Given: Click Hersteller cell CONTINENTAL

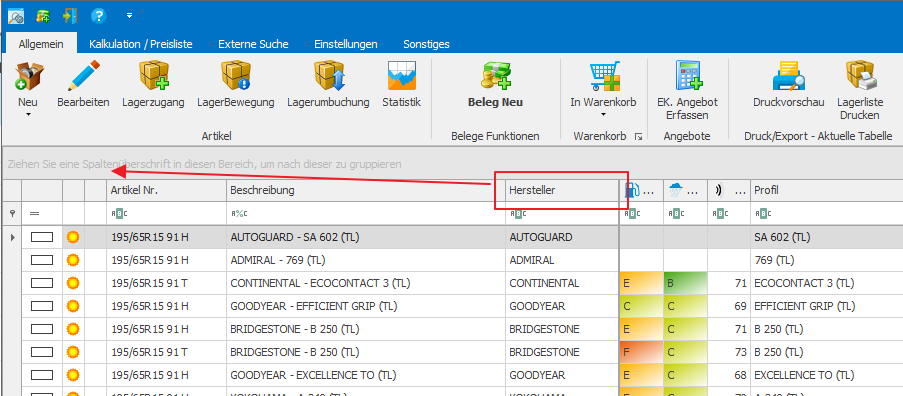Looking at the screenshot, I should (562, 283).
